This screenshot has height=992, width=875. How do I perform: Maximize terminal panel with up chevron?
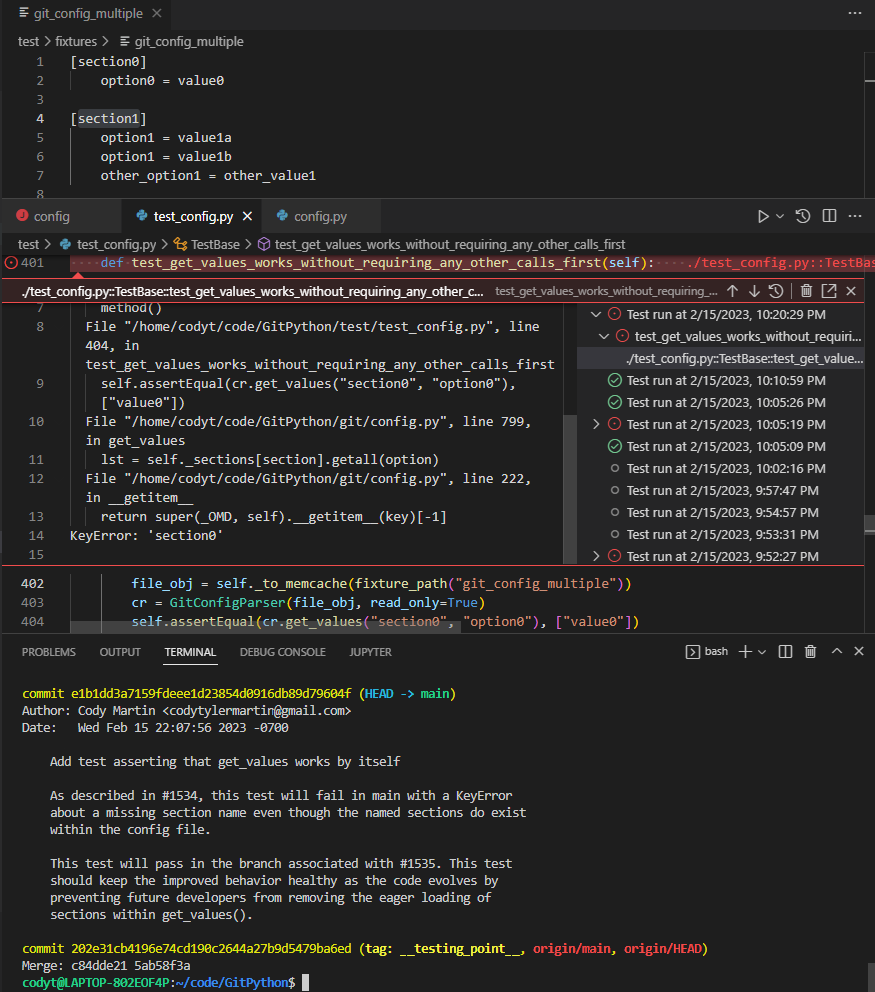point(834,651)
